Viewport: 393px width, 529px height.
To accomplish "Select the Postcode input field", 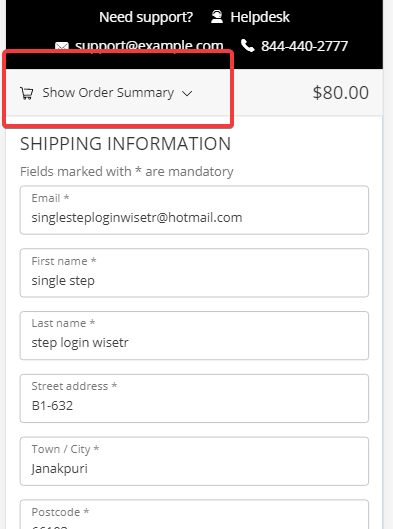I will coord(194,514).
